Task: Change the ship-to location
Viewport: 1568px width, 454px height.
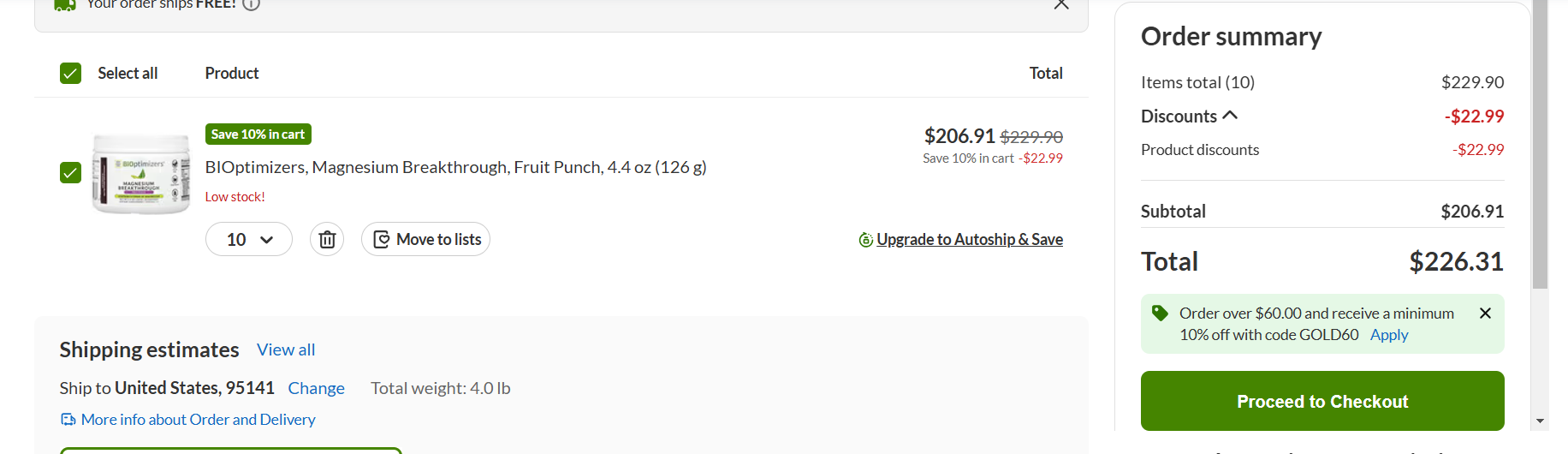Action: click(x=316, y=388)
